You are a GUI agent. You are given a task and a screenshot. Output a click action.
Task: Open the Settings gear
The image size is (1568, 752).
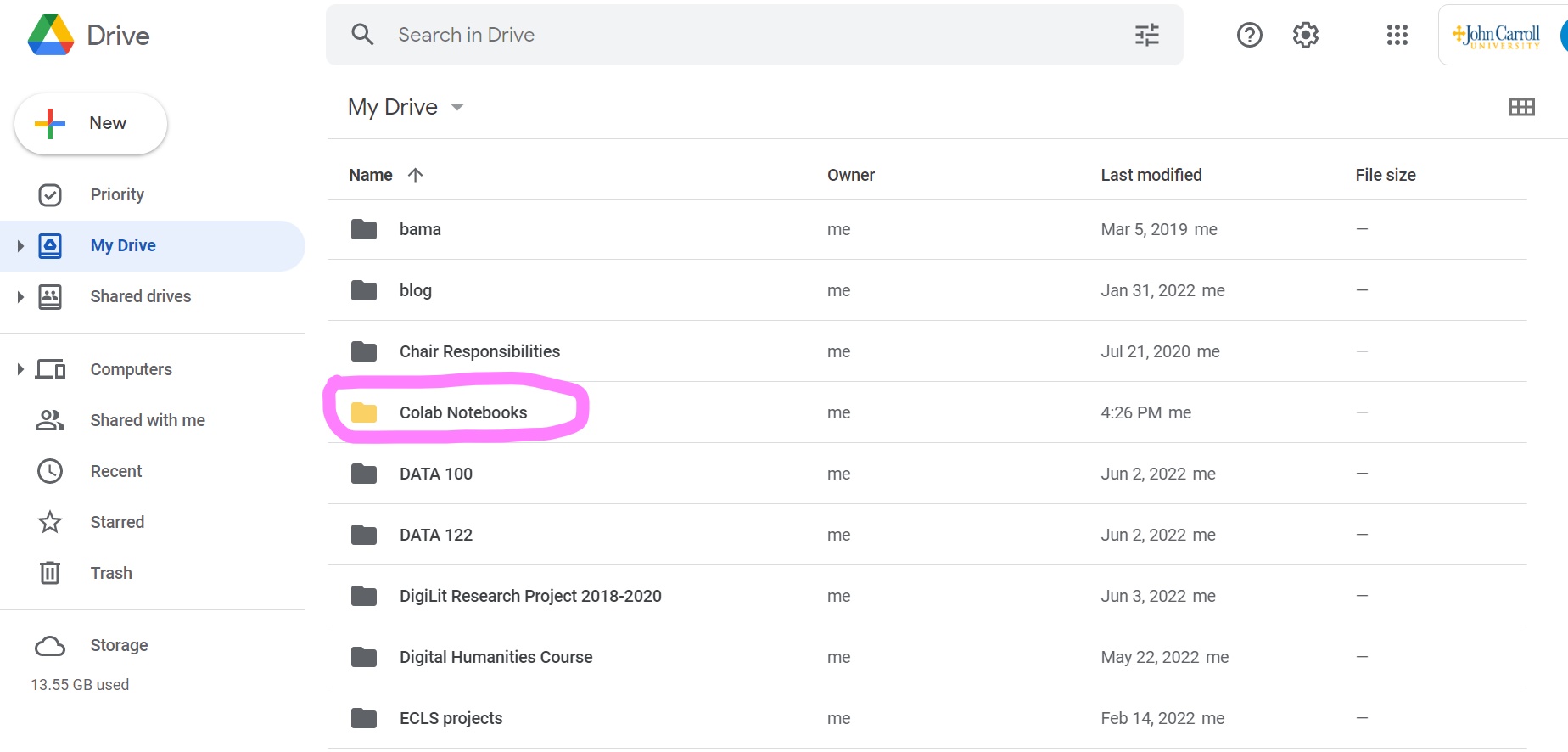tap(1305, 35)
